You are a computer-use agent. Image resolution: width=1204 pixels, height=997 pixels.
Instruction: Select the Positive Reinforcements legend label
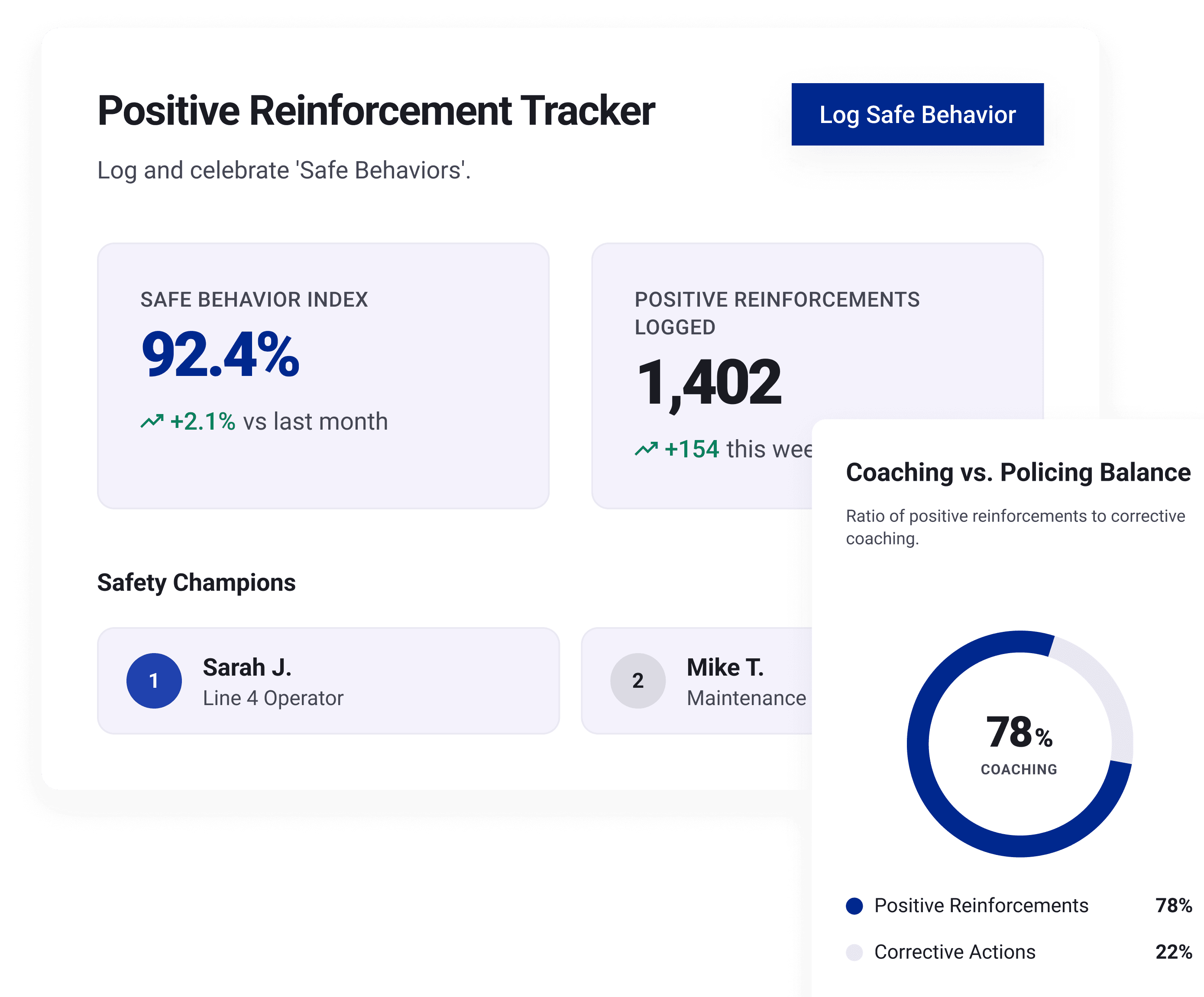point(981,906)
